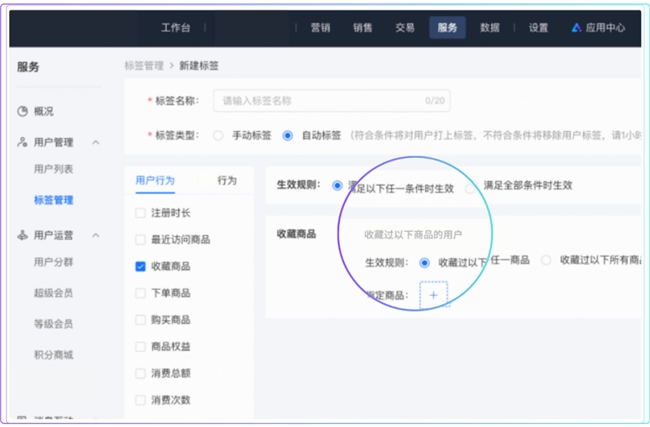Click the plus icon to add 指定商品
The width and height of the screenshot is (650, 427).
[x=433, y=294]
